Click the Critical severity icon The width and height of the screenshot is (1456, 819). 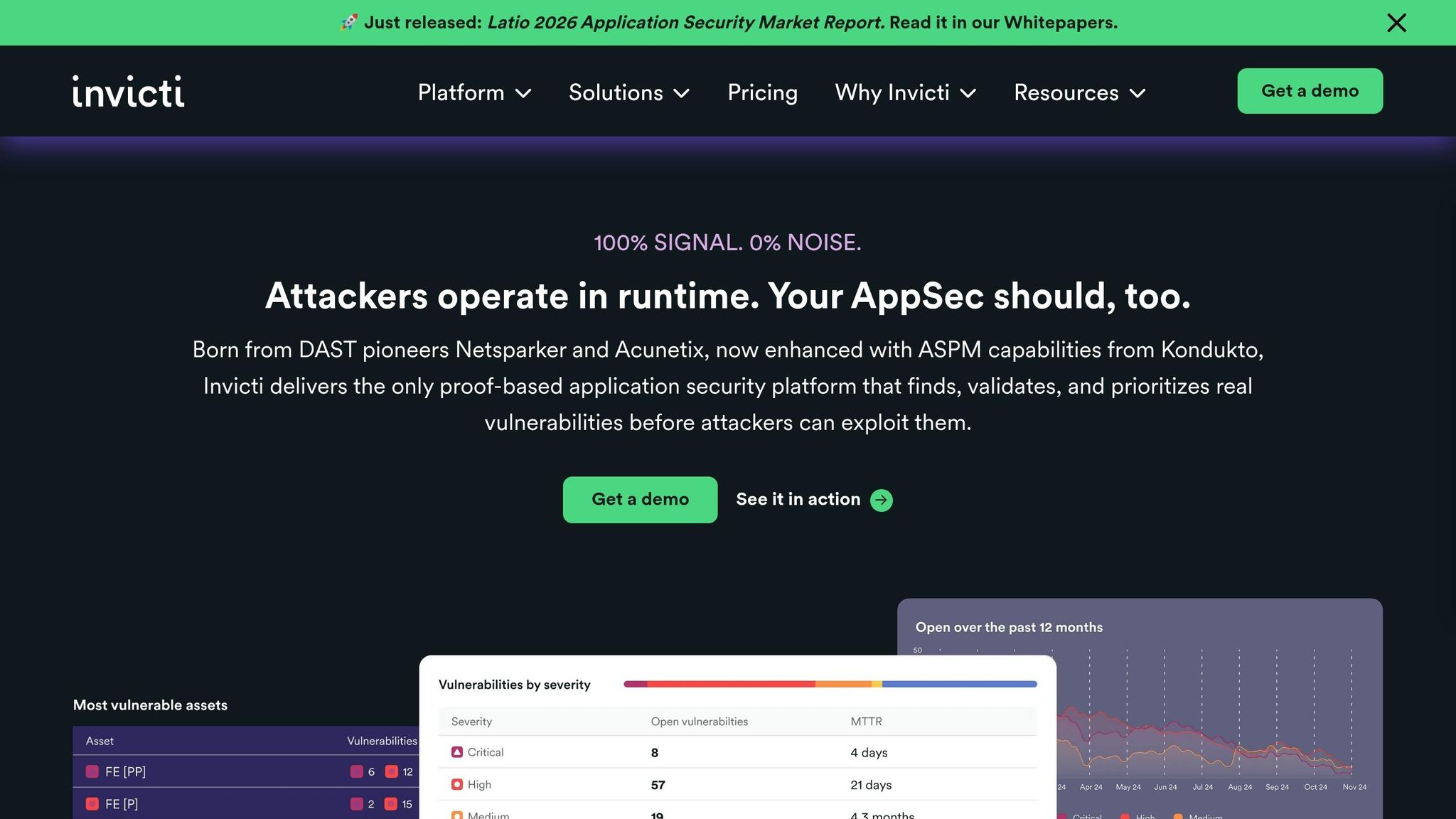click(457, 752)
